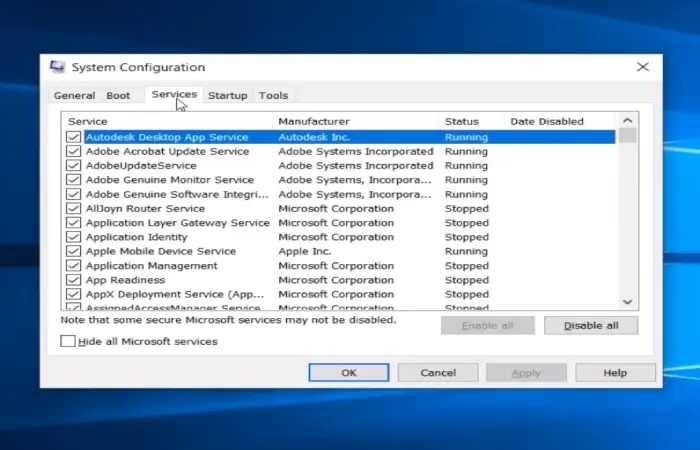Select the Services tab
The height and width of the screenshot is (450, 700).
[x=174, y=94]
